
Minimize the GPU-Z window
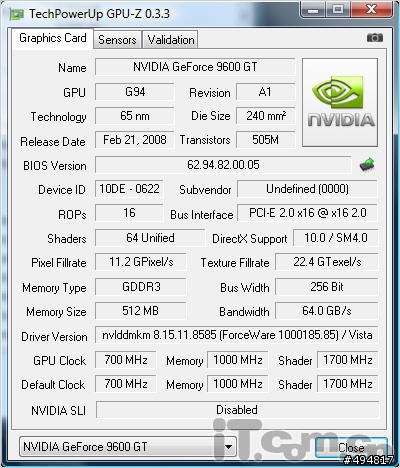click(x=313, y=10)
